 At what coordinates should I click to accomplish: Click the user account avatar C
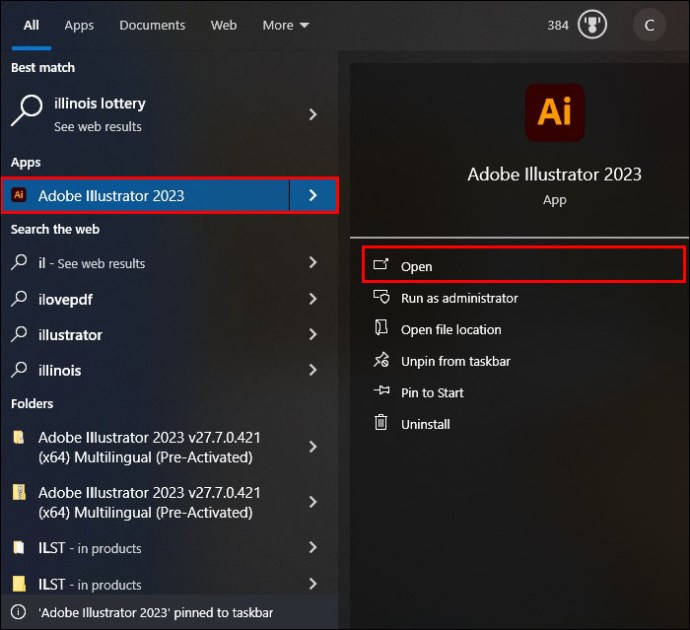click(x=649, y=26)
